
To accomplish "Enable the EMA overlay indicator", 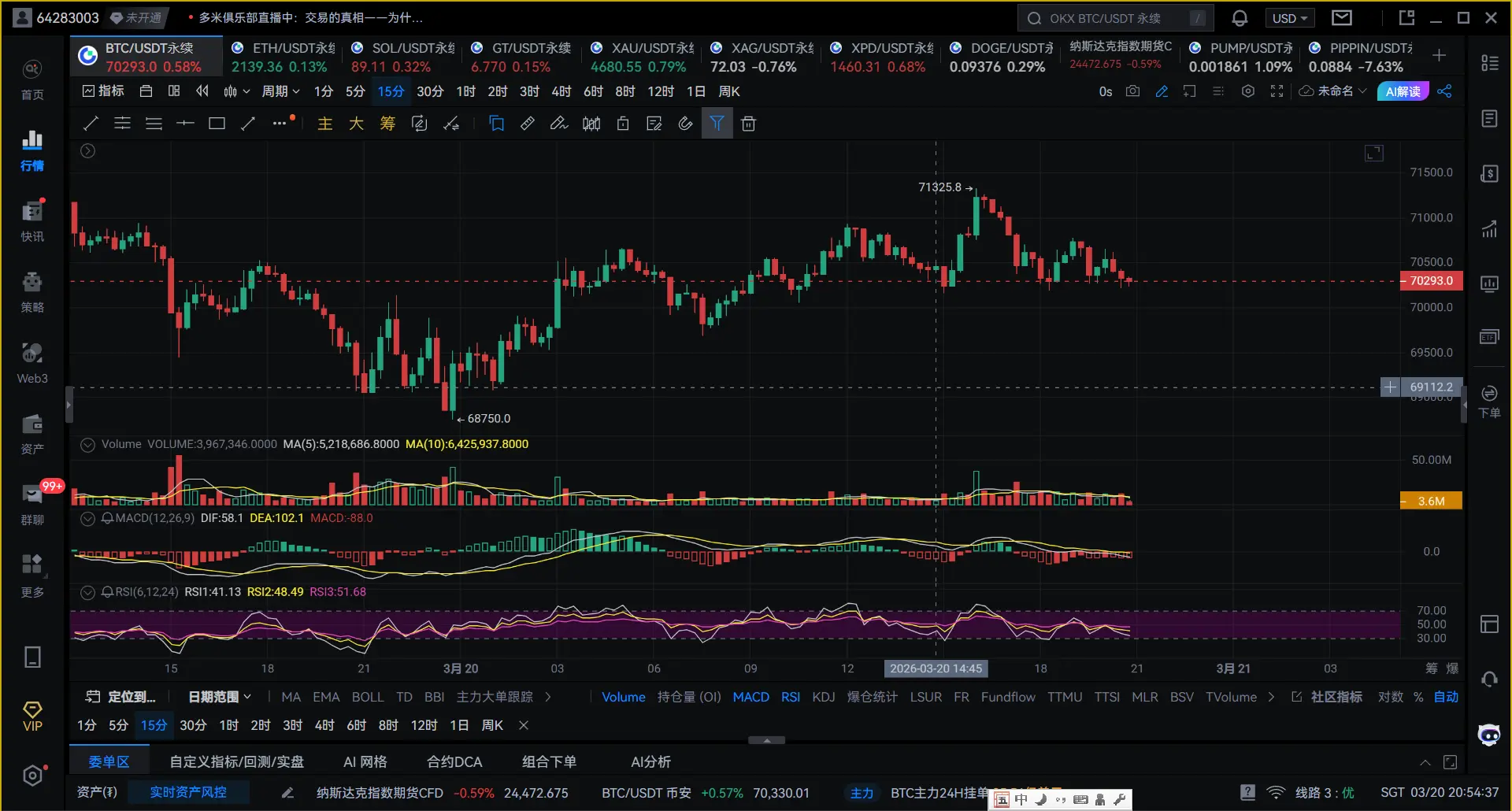I will [326, 697].
